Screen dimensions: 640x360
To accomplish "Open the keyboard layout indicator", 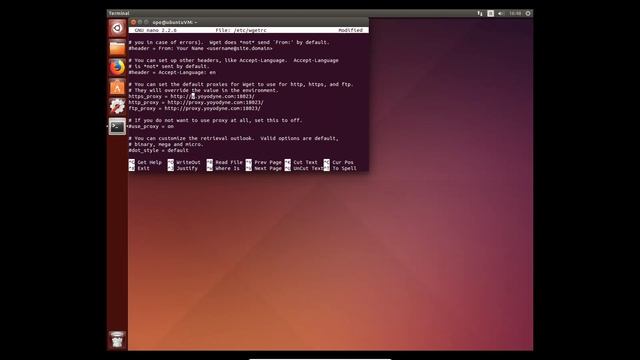I will 490,13.
